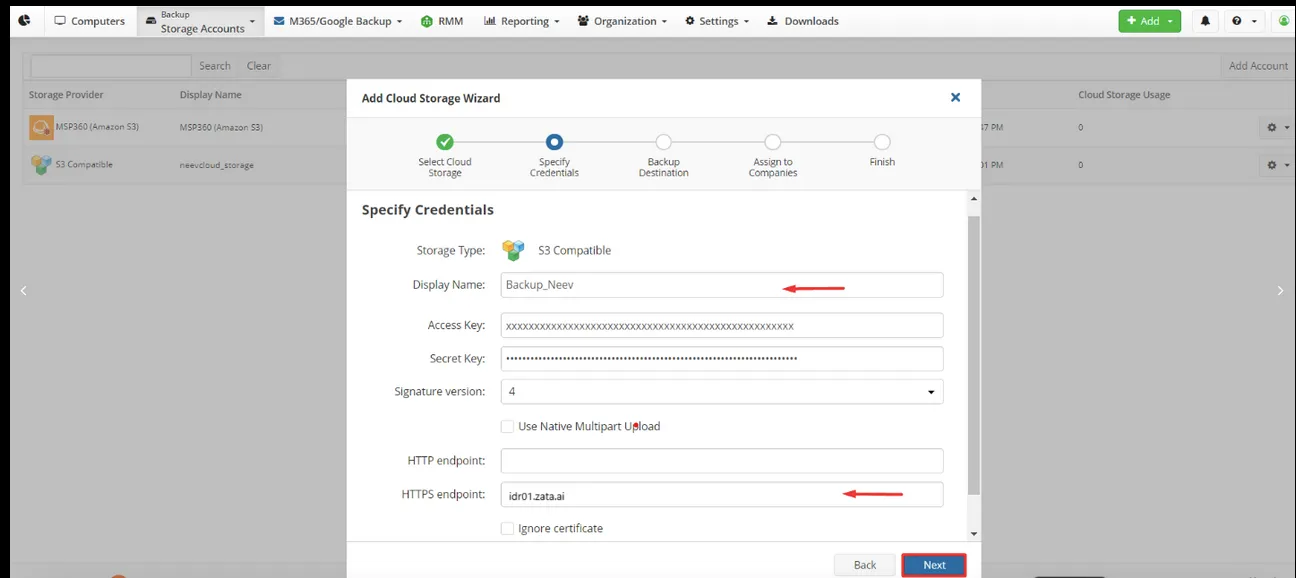Click the Secret Key field
This screenshot has width=1296, height=578.
(x=722, y=358)
